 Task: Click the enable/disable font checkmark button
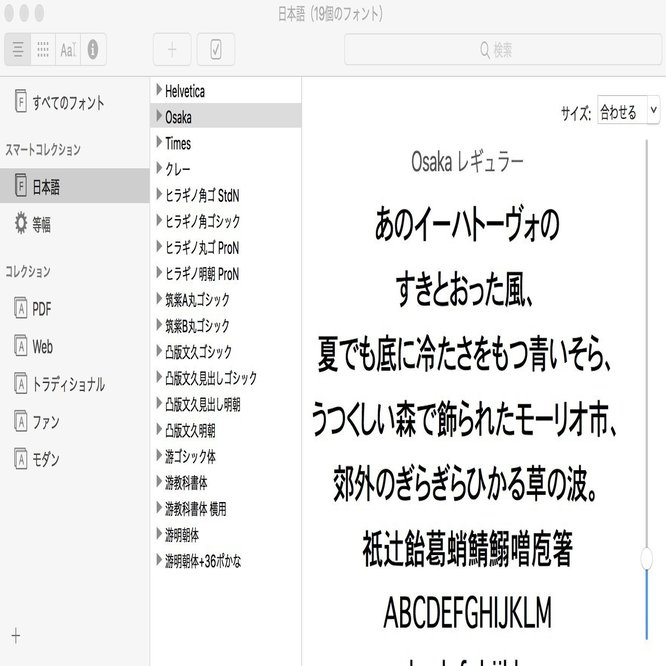pos(216,50)
